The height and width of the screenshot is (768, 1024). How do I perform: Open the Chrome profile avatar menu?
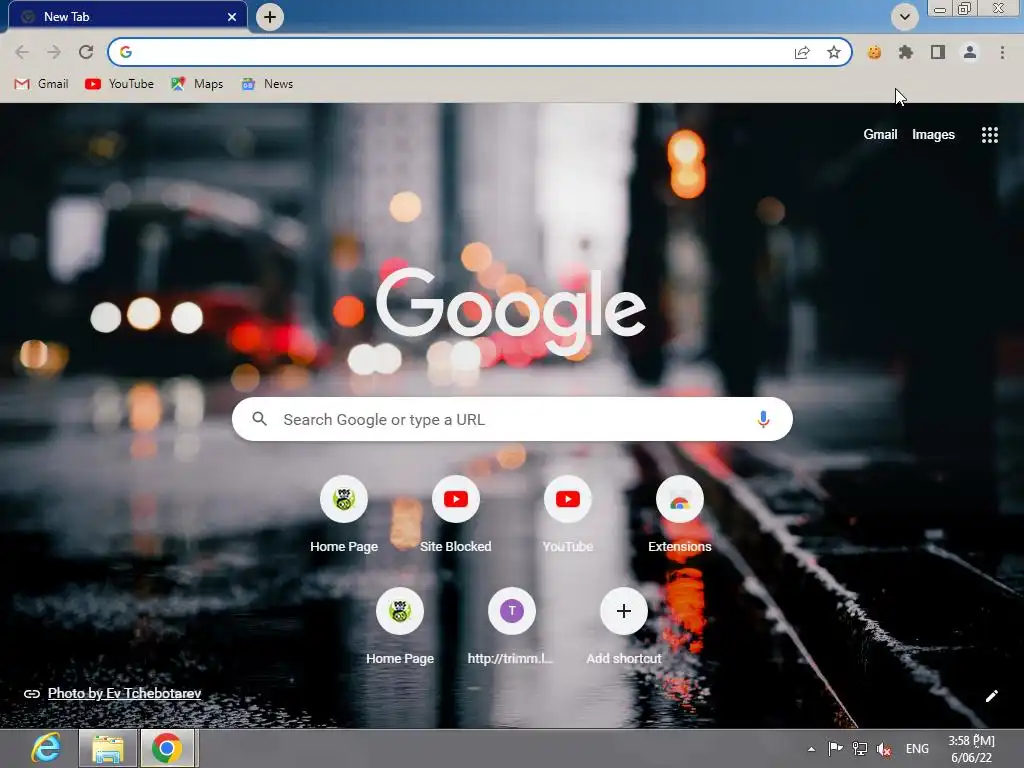coord(970,52)
